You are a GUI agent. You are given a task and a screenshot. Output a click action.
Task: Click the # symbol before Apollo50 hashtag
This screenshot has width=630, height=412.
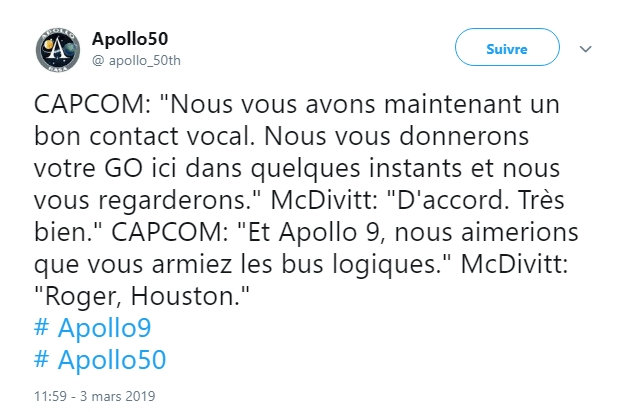coord(43,359)
